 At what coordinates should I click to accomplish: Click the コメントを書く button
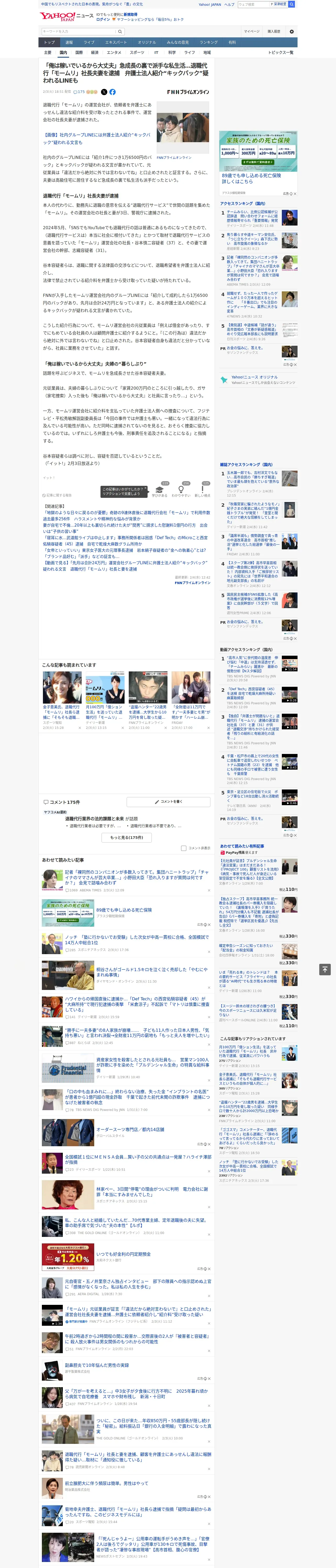pyautogui.click(x=168, y=802)
